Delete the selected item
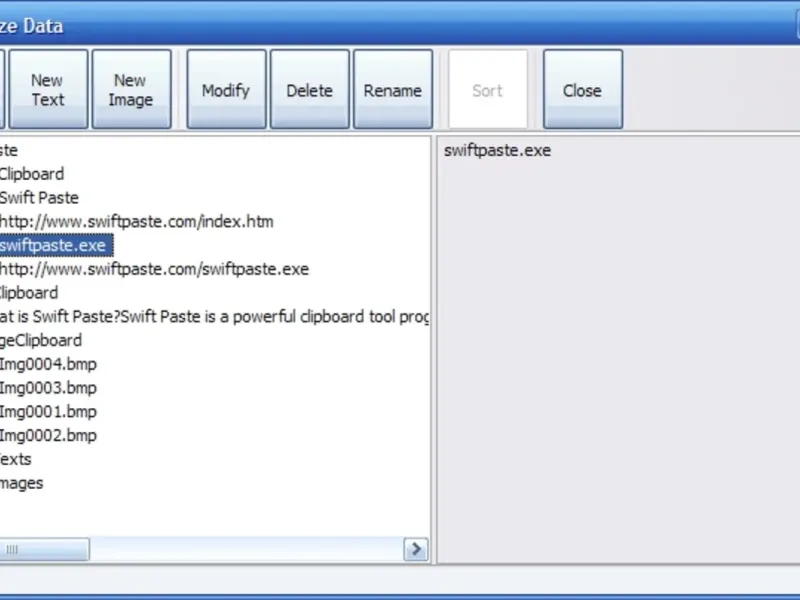 click(x=309, y=89)
